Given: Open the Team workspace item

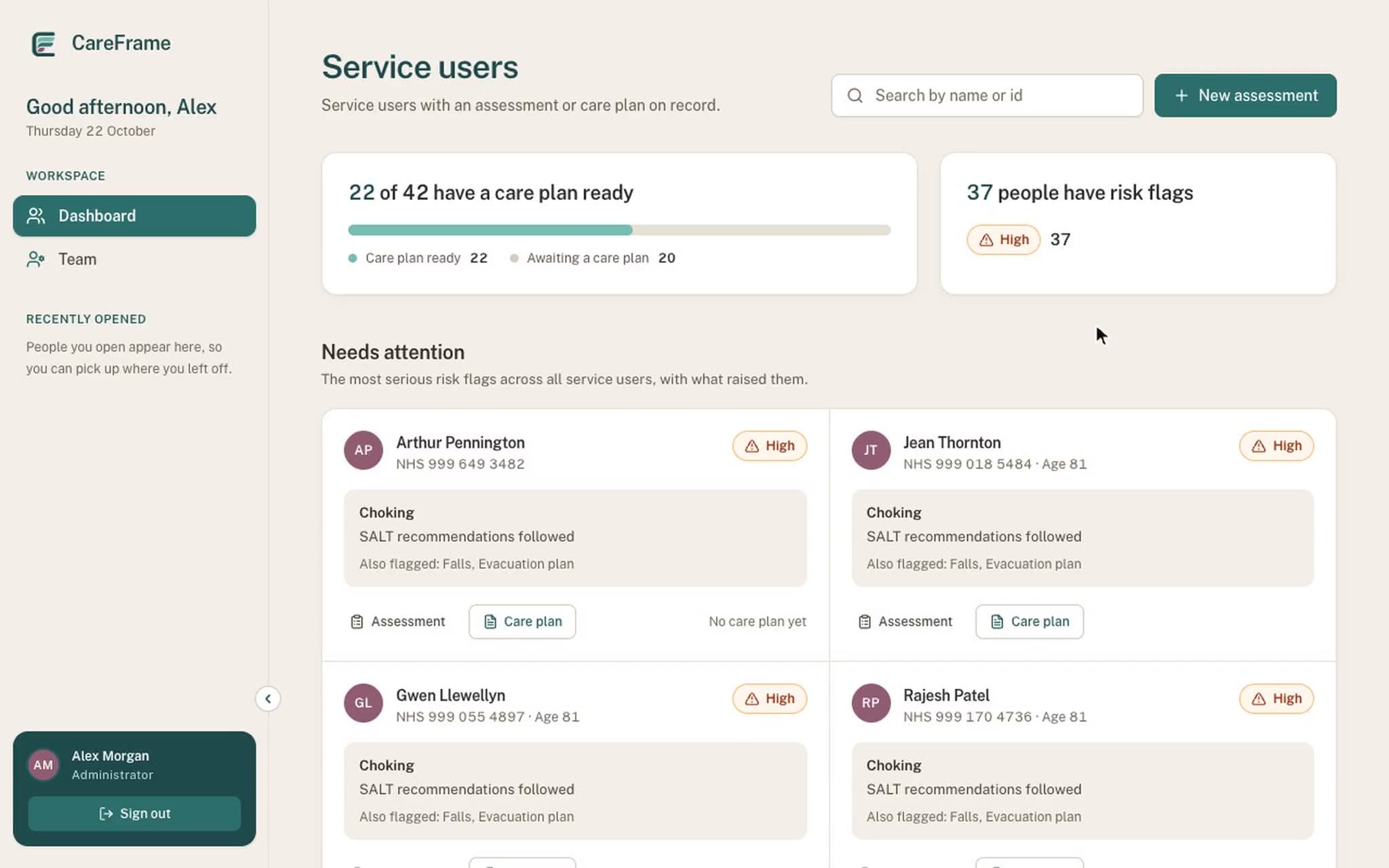Looking at the screenshot, I should [x=134, y=259].
